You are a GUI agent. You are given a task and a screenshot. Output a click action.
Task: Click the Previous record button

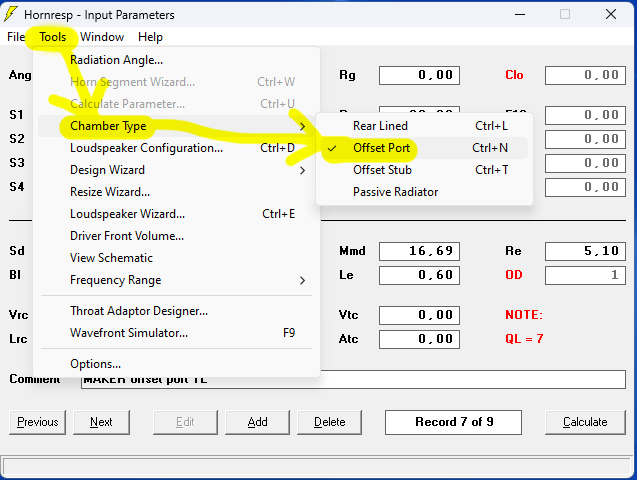tap(37, 422)
